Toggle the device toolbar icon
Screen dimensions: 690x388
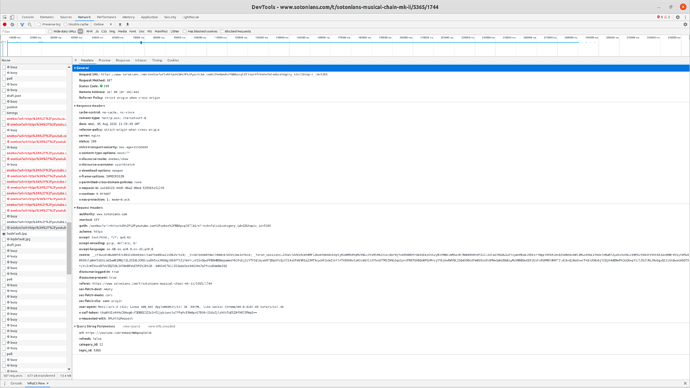[x=12, y=17]
